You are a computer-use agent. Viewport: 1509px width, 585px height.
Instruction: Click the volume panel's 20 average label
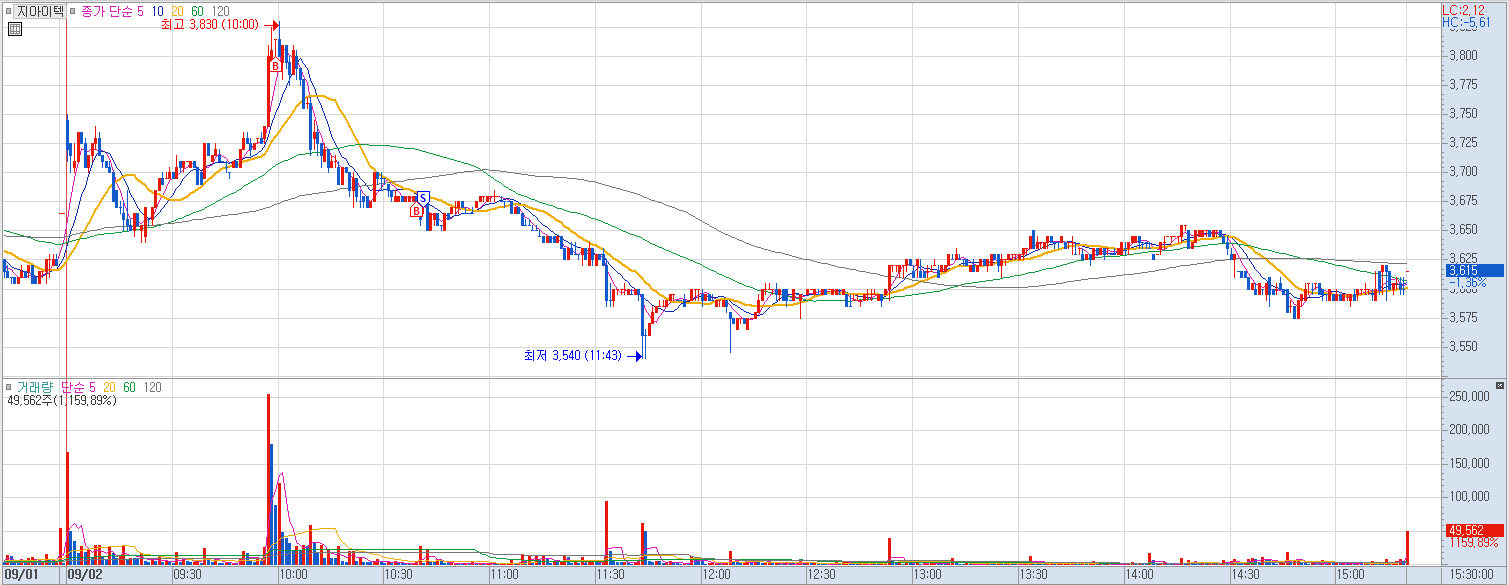click(108, 387)
